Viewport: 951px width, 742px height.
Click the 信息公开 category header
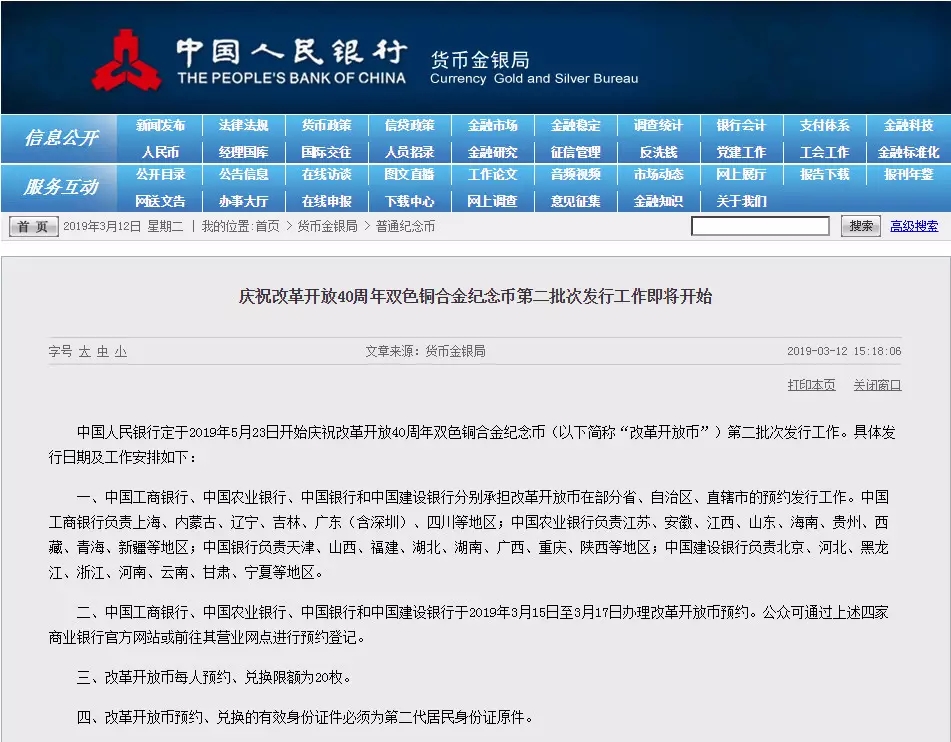pos(61,138)
